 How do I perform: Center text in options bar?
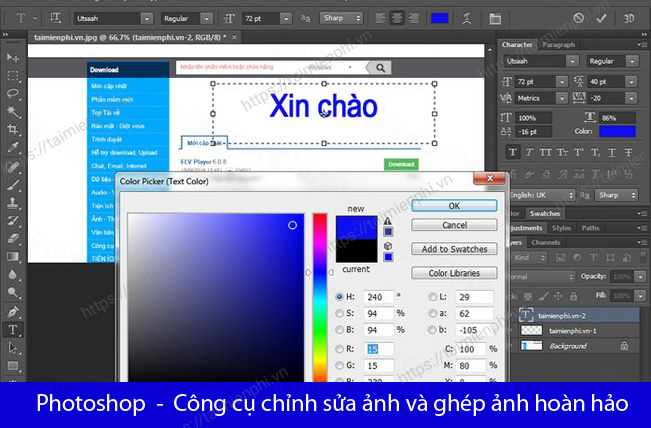click(397, 18)
